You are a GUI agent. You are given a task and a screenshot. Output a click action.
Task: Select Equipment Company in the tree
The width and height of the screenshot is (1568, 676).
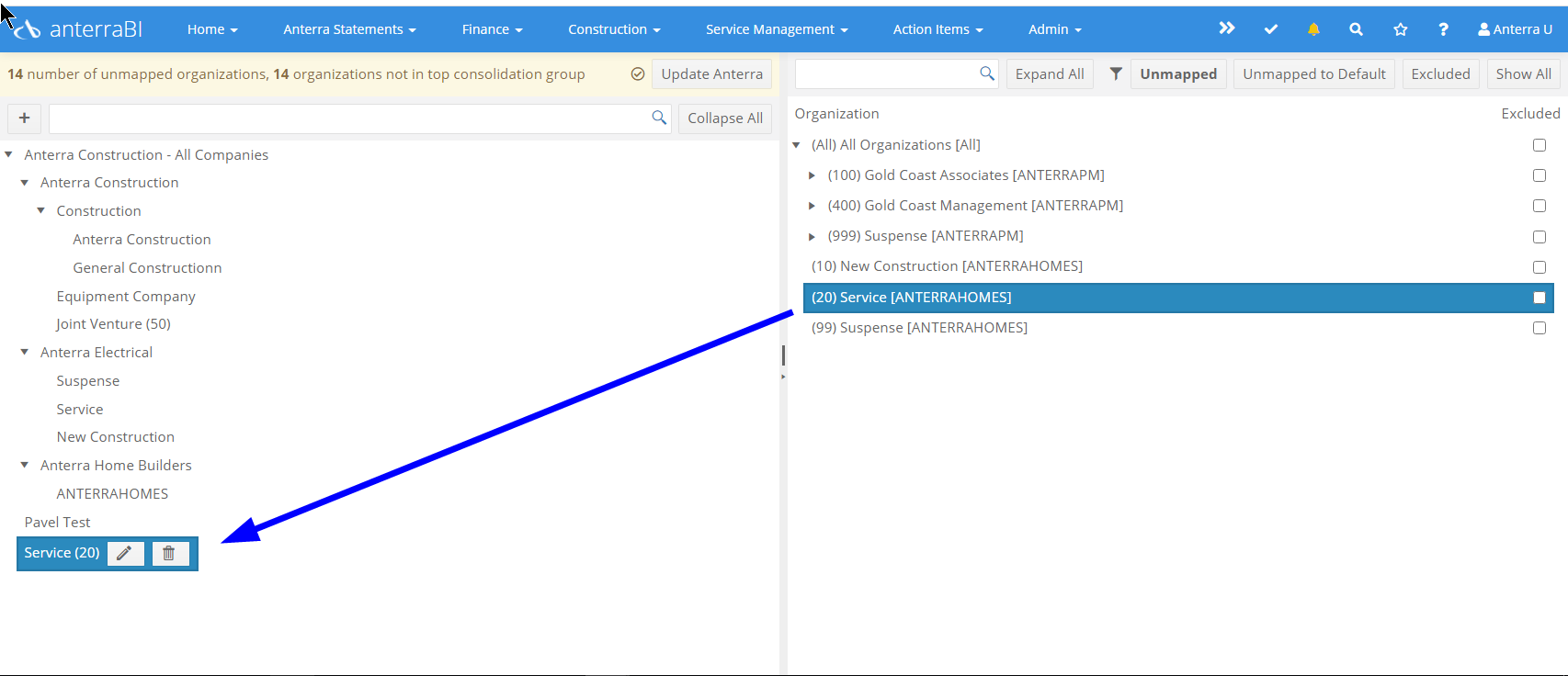click(126, 296)
